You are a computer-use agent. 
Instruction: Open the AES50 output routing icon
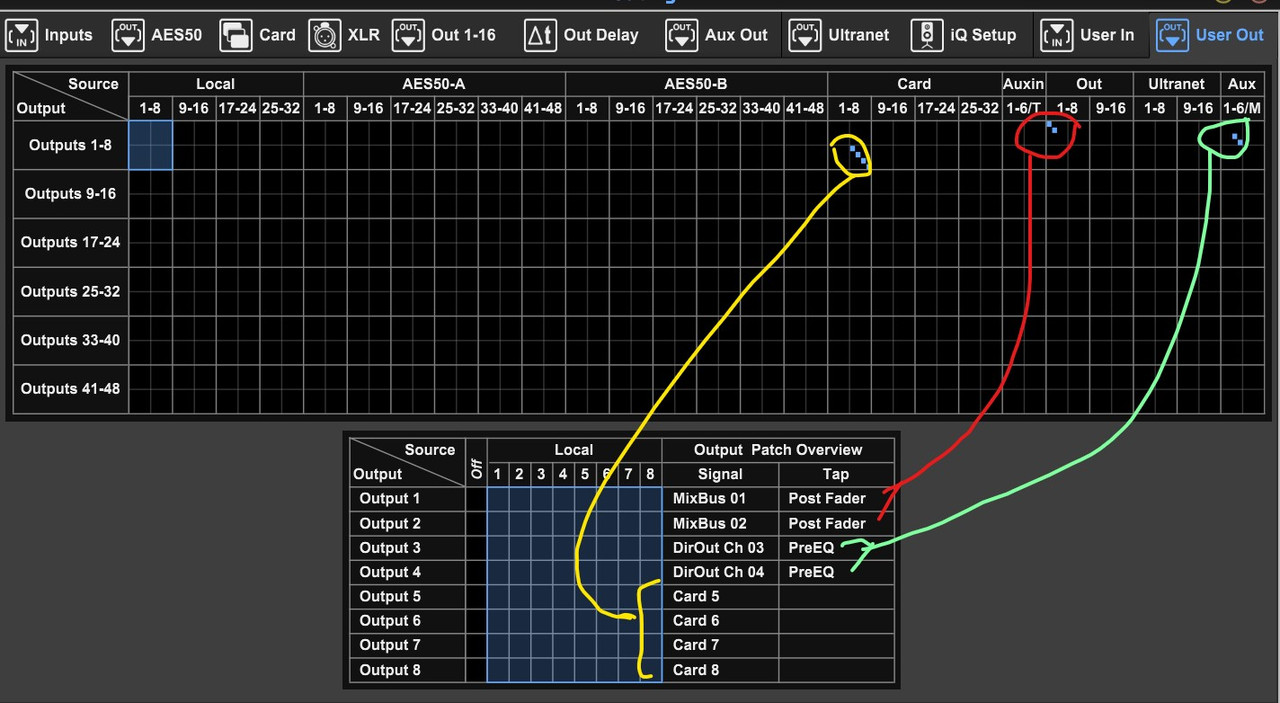(x=128, y=35)
